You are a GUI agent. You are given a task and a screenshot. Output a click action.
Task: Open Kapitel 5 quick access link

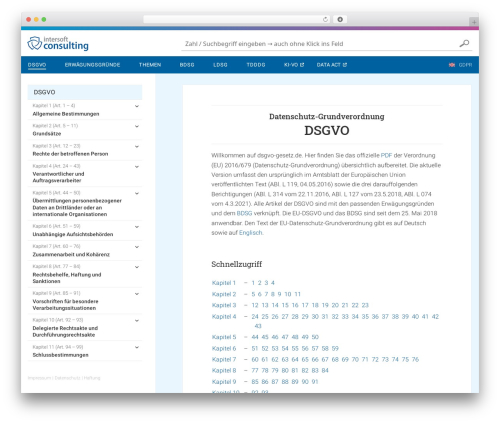pyautogui.click(x=224, y=337)
